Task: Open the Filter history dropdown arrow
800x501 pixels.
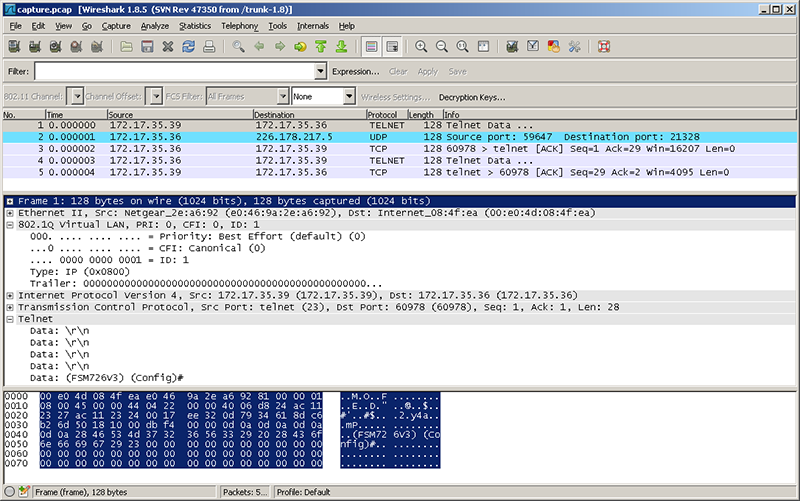Action: (x=320, y=71)
